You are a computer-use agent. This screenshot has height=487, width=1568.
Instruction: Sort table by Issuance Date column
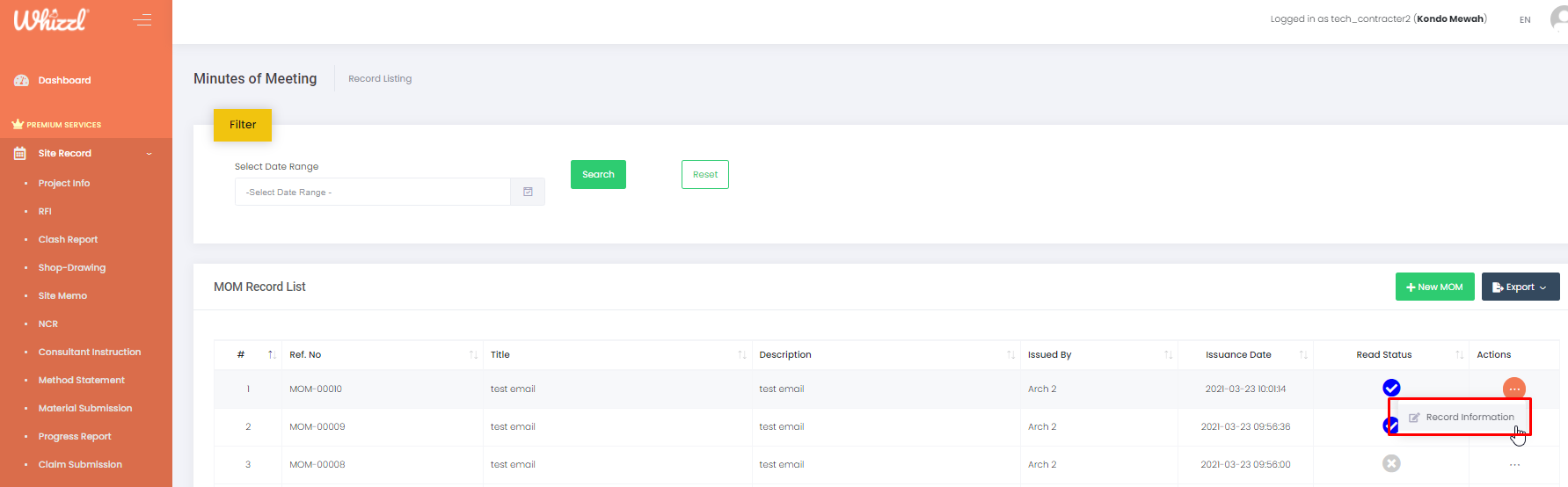tap(1302, 355)
